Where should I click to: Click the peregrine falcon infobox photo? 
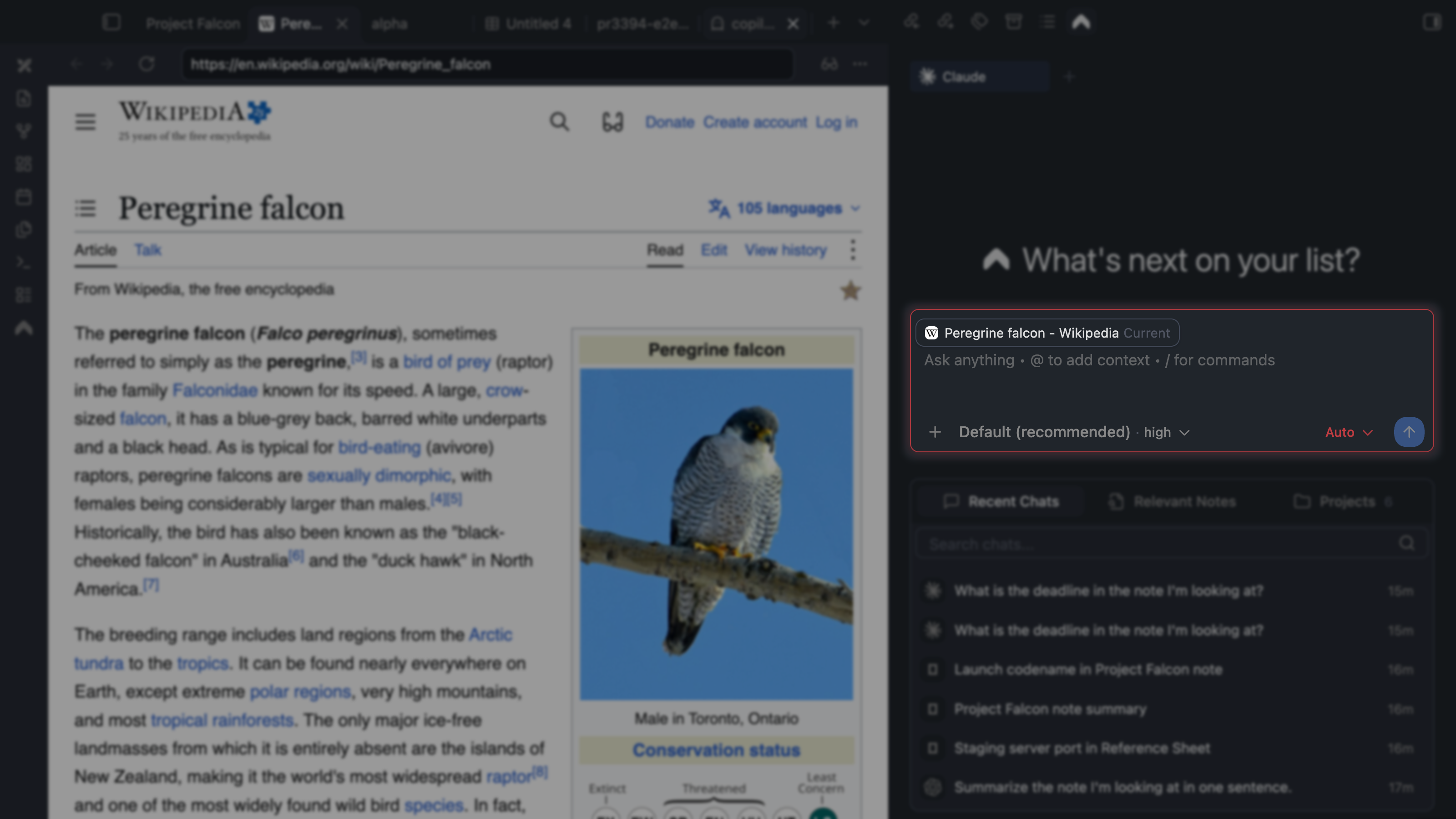pyautogui.click(x=716, y=534)
